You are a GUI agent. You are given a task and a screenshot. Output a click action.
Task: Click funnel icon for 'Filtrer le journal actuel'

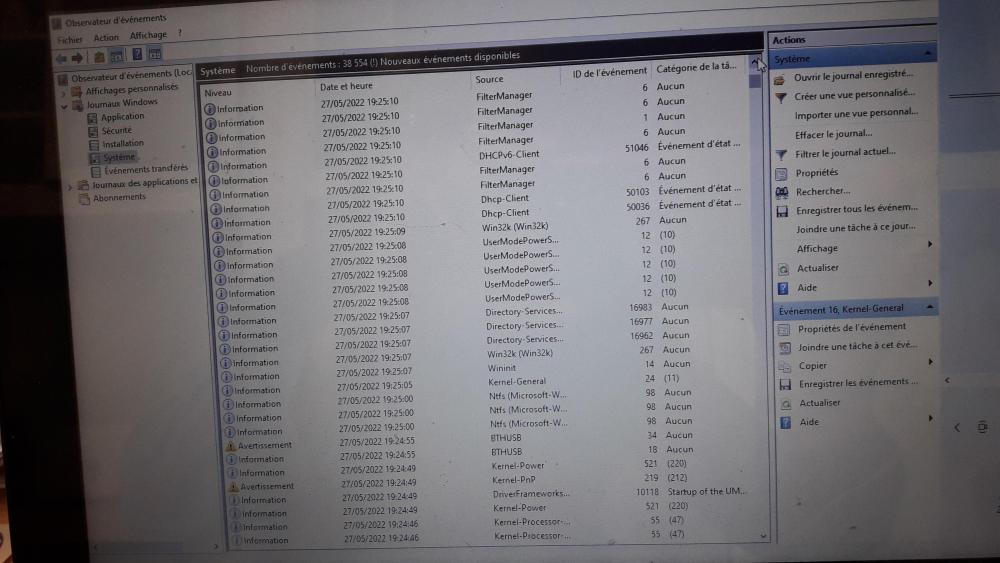coord(781,155)
